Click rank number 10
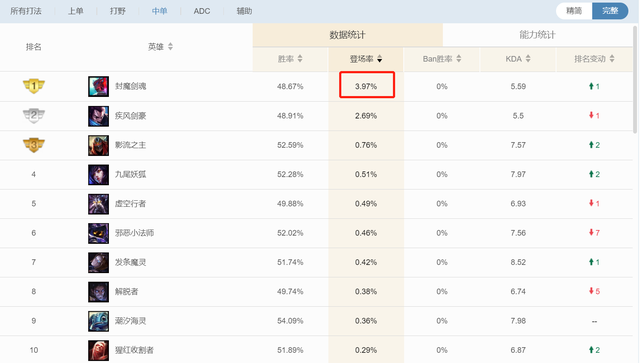This screenshot has height=363, width=640. 33,350
